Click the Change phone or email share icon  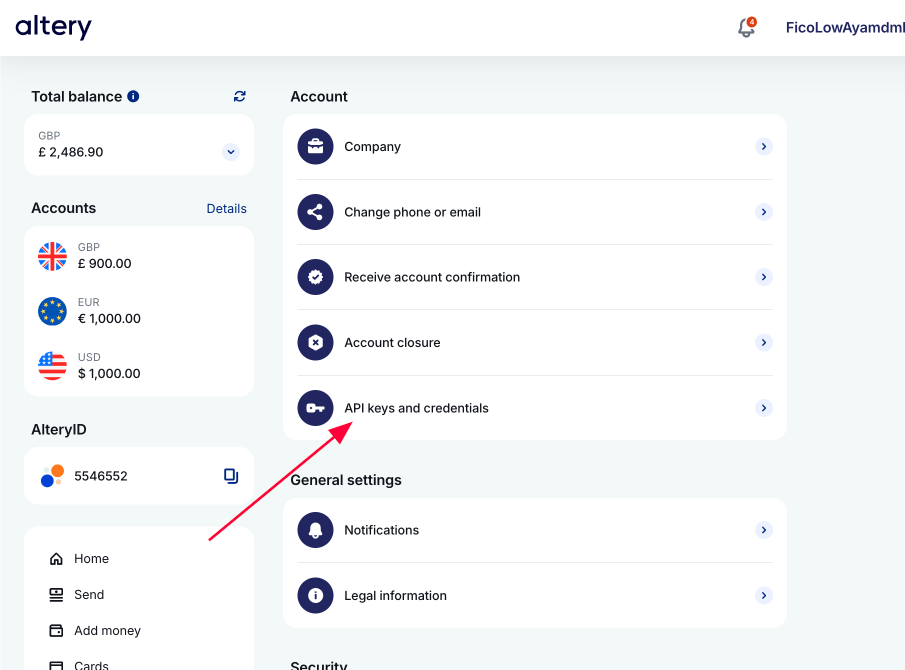coord(315,212)
